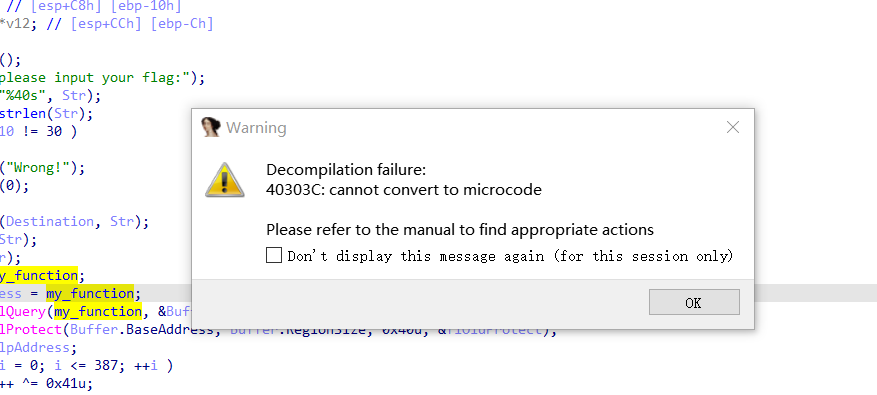This screenshot has width=877, height=395.
Task: Click the strlen(Str) call
Action: click(46, 114)
